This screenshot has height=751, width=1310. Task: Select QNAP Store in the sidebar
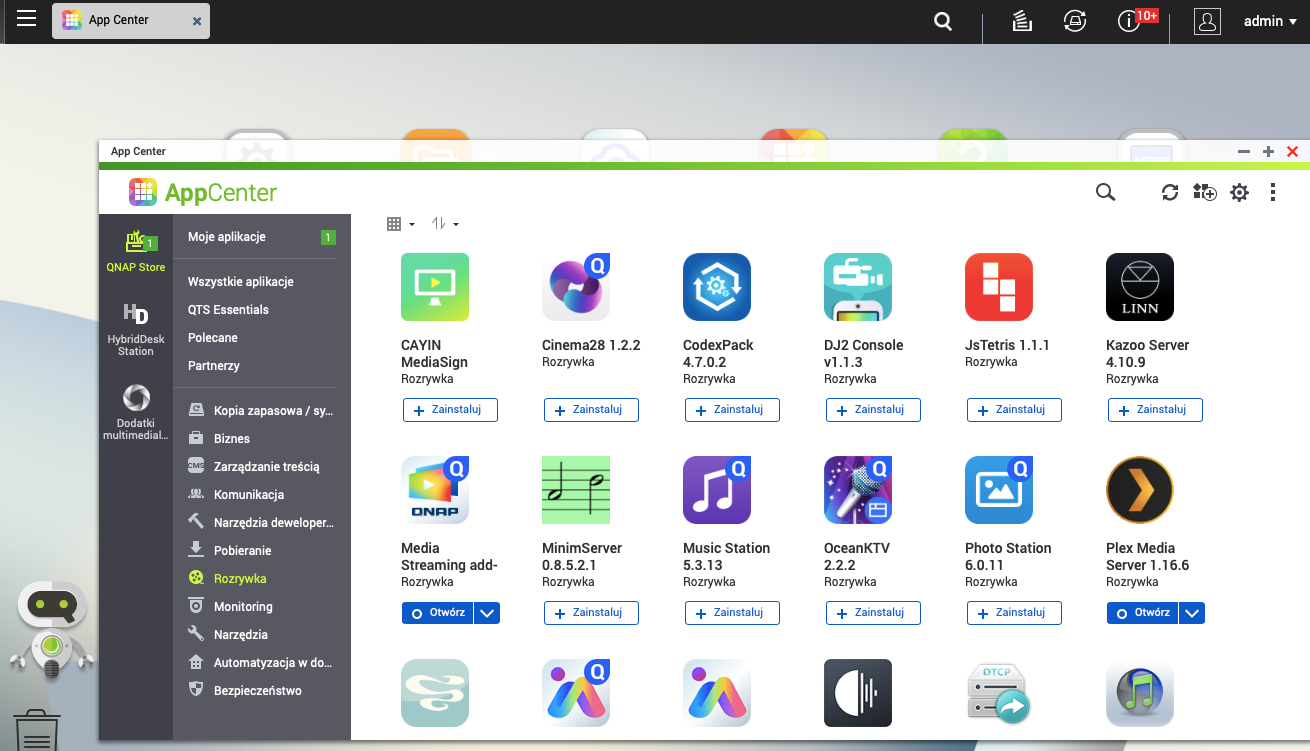pos(136,251)
